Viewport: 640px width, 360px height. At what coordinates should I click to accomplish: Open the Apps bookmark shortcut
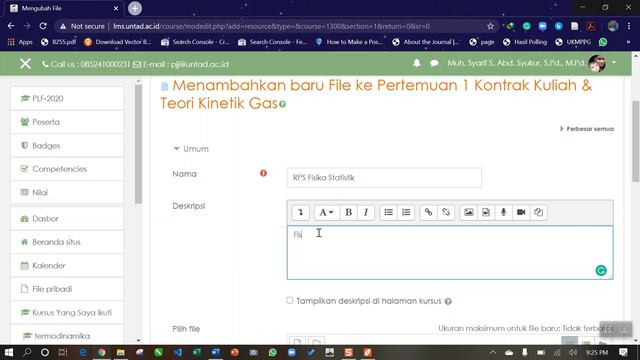20,42
